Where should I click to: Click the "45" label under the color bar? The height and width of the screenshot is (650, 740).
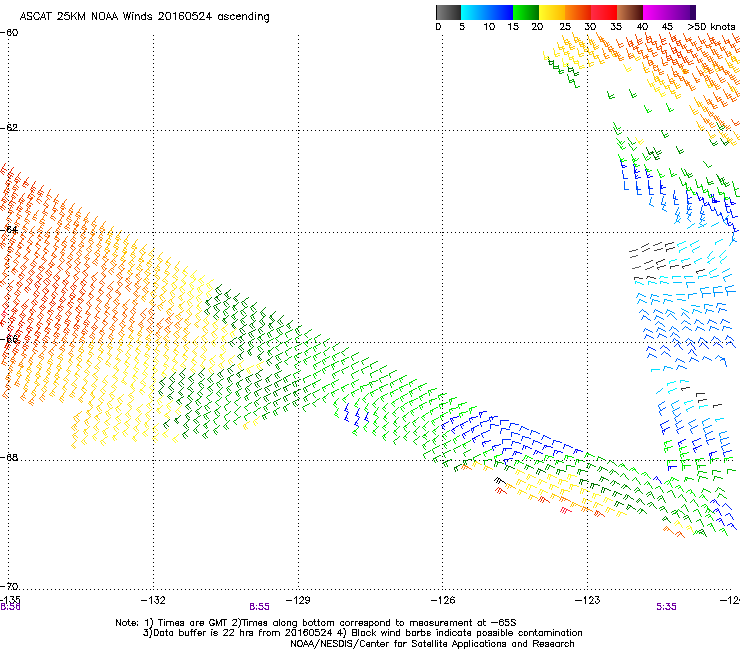(667, 27)
